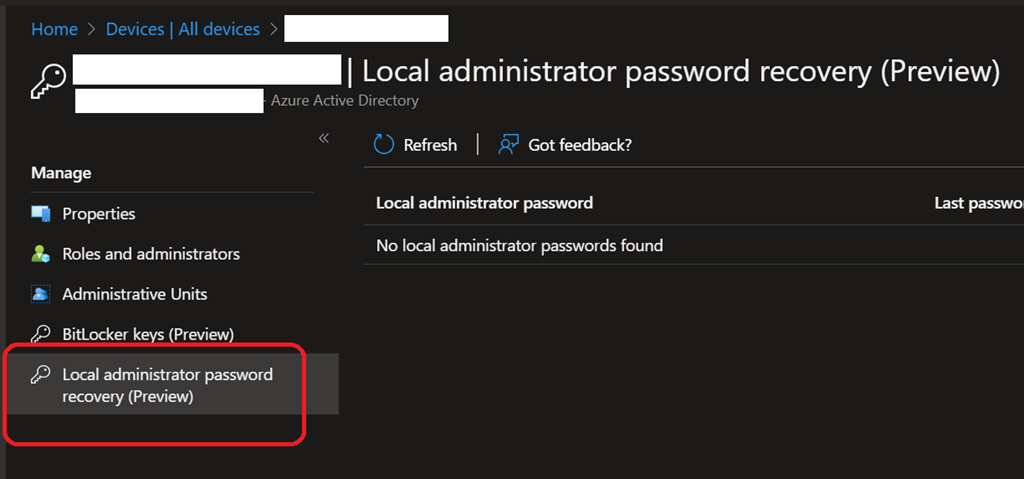1024x479 pixels.
Task: Click the Administrative Units icon
Action: click(x=41, y=294)
